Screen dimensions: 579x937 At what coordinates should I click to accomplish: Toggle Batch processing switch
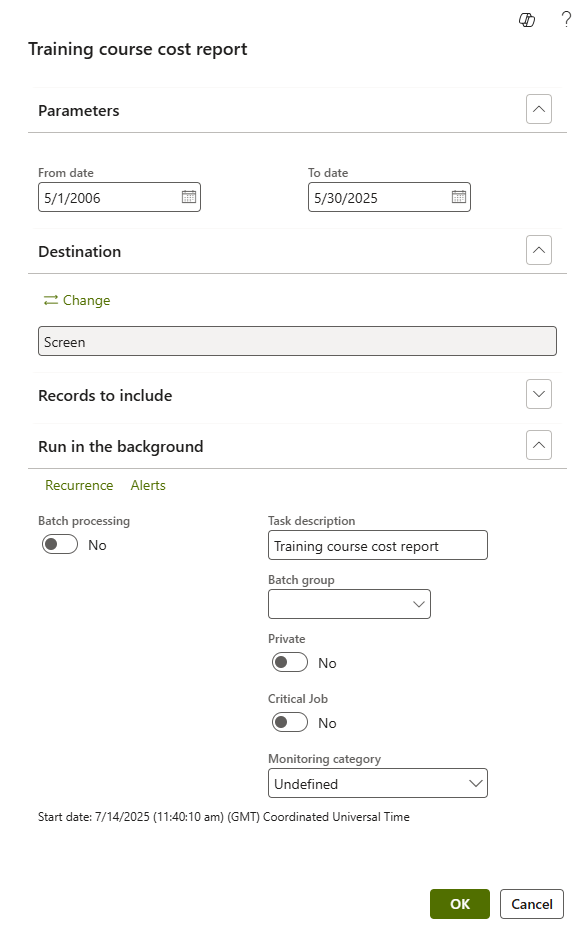(x=60, y=544)
